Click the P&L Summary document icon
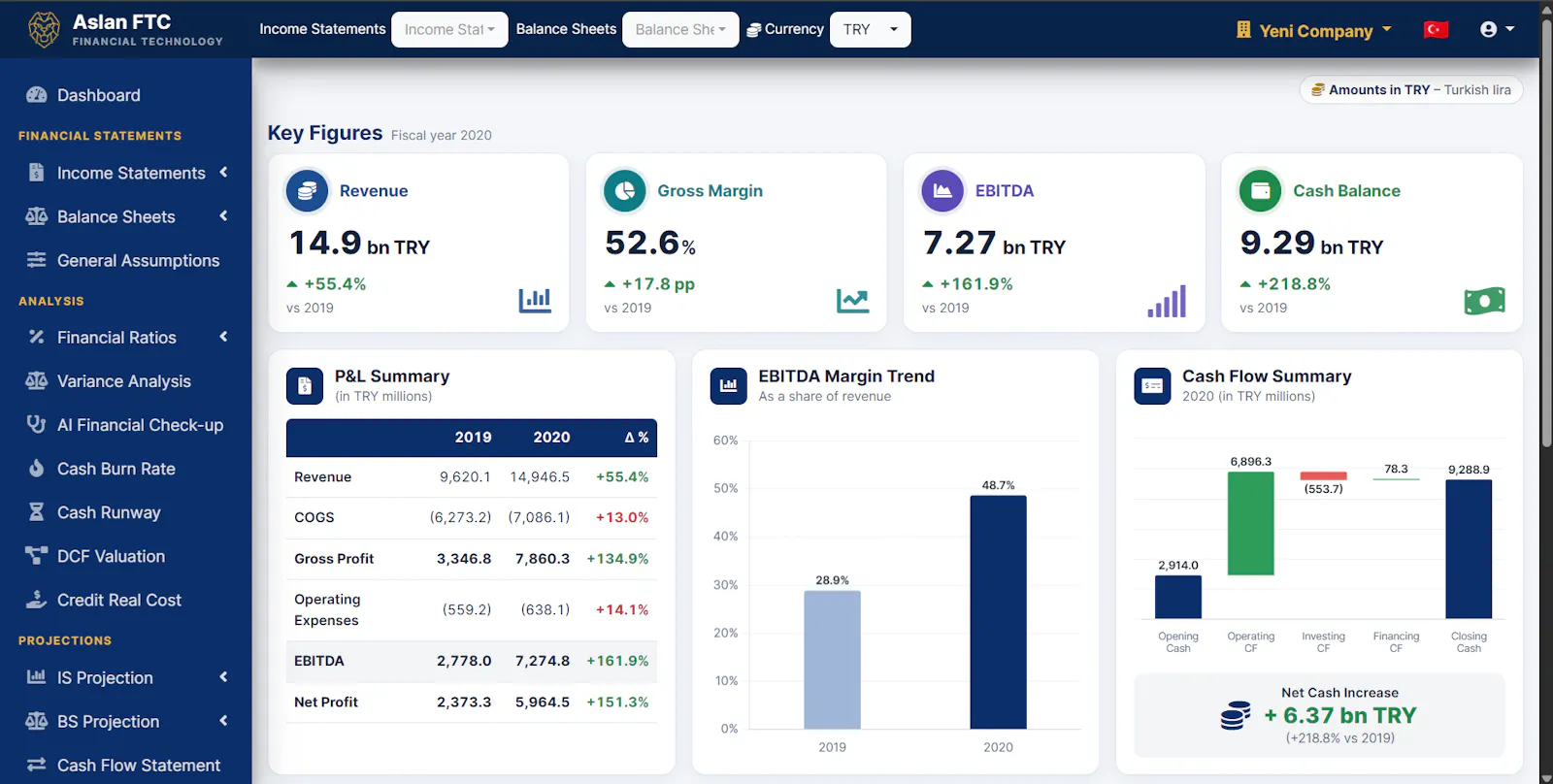Screen dimensions: 1553x784 (x=305, y=386)
